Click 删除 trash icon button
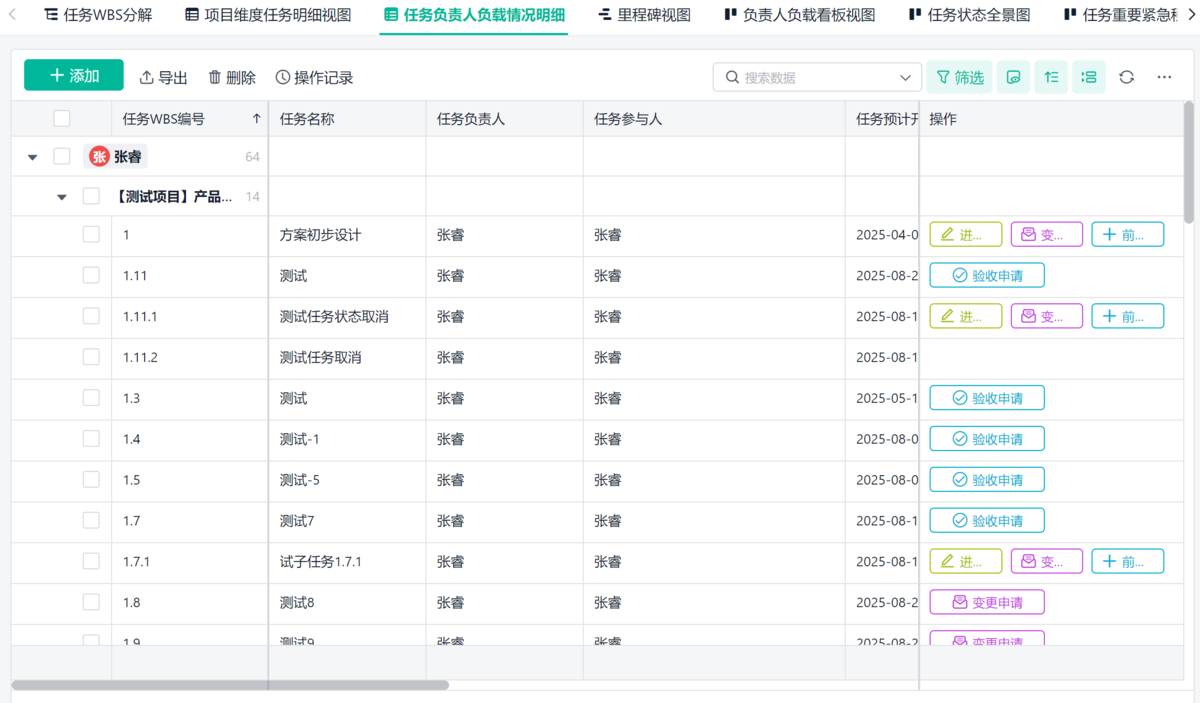Screen dimensions: 1200x703 click(x=232, y=77)
